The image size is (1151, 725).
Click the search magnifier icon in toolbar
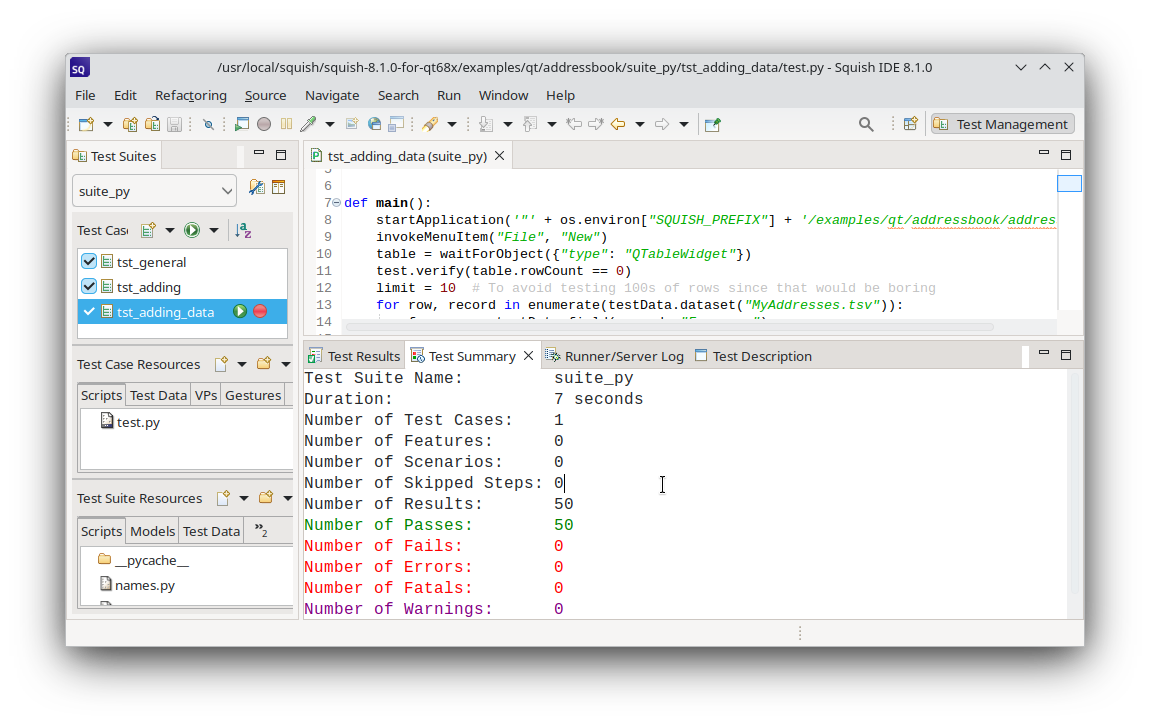[x=866, y=124]
